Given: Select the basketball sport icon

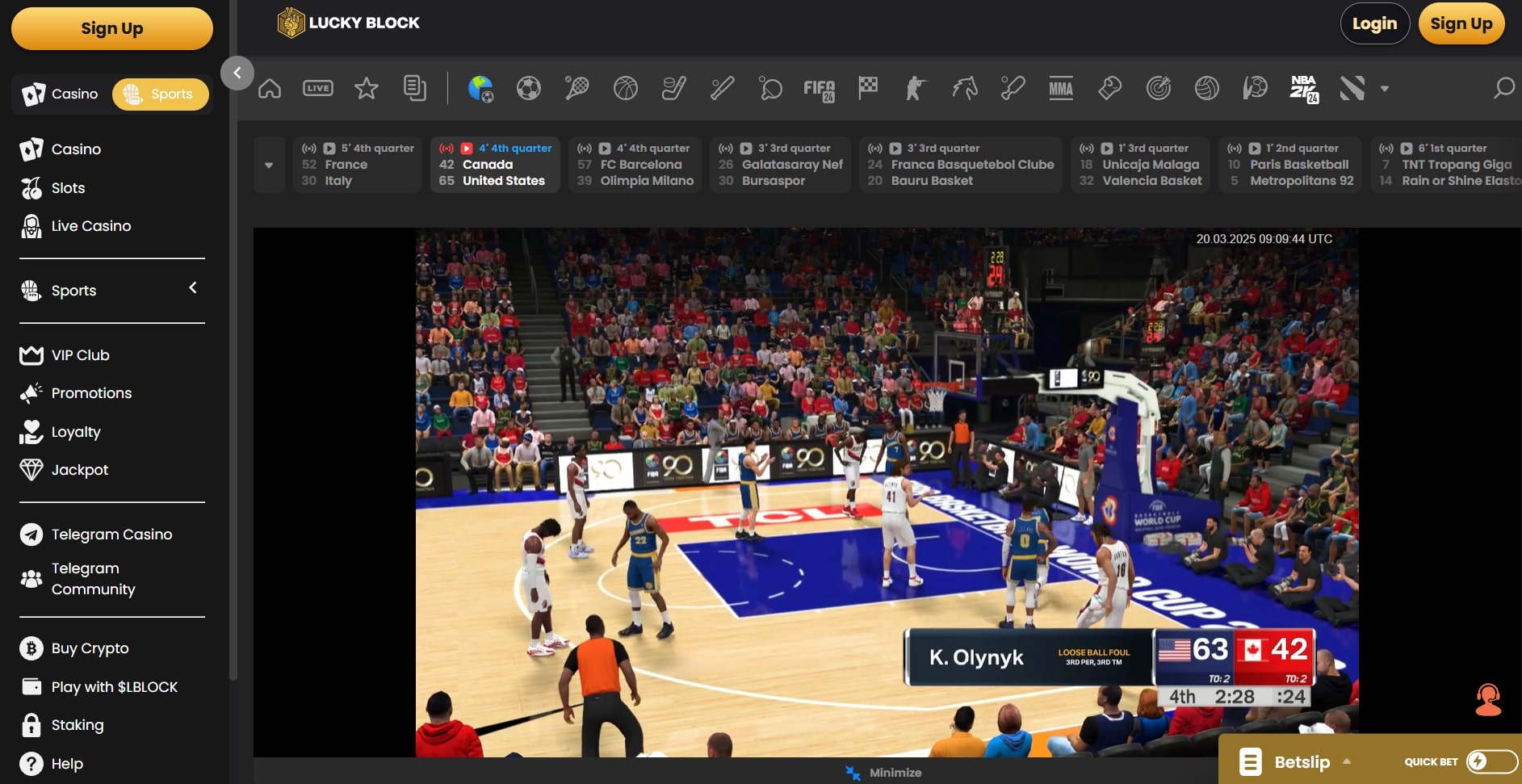Looking at the screenshot, I should click(626, 88).
